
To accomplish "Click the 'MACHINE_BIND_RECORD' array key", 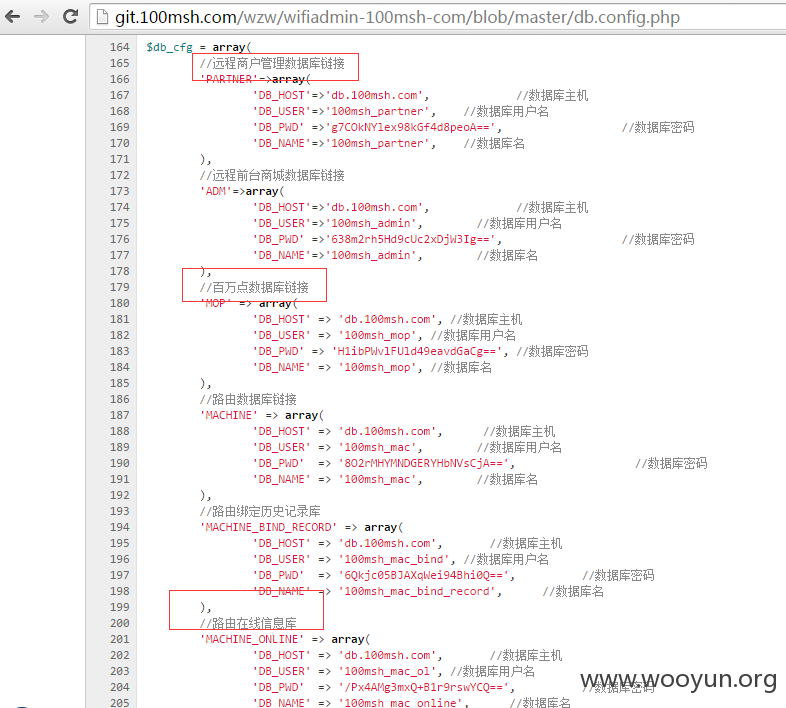I will (x=268, y=527).
